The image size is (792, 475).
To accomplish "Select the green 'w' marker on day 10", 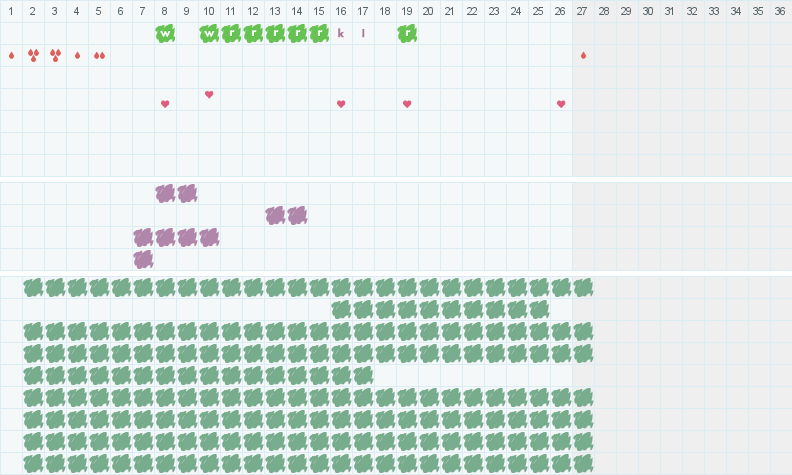I will (209, 33).
